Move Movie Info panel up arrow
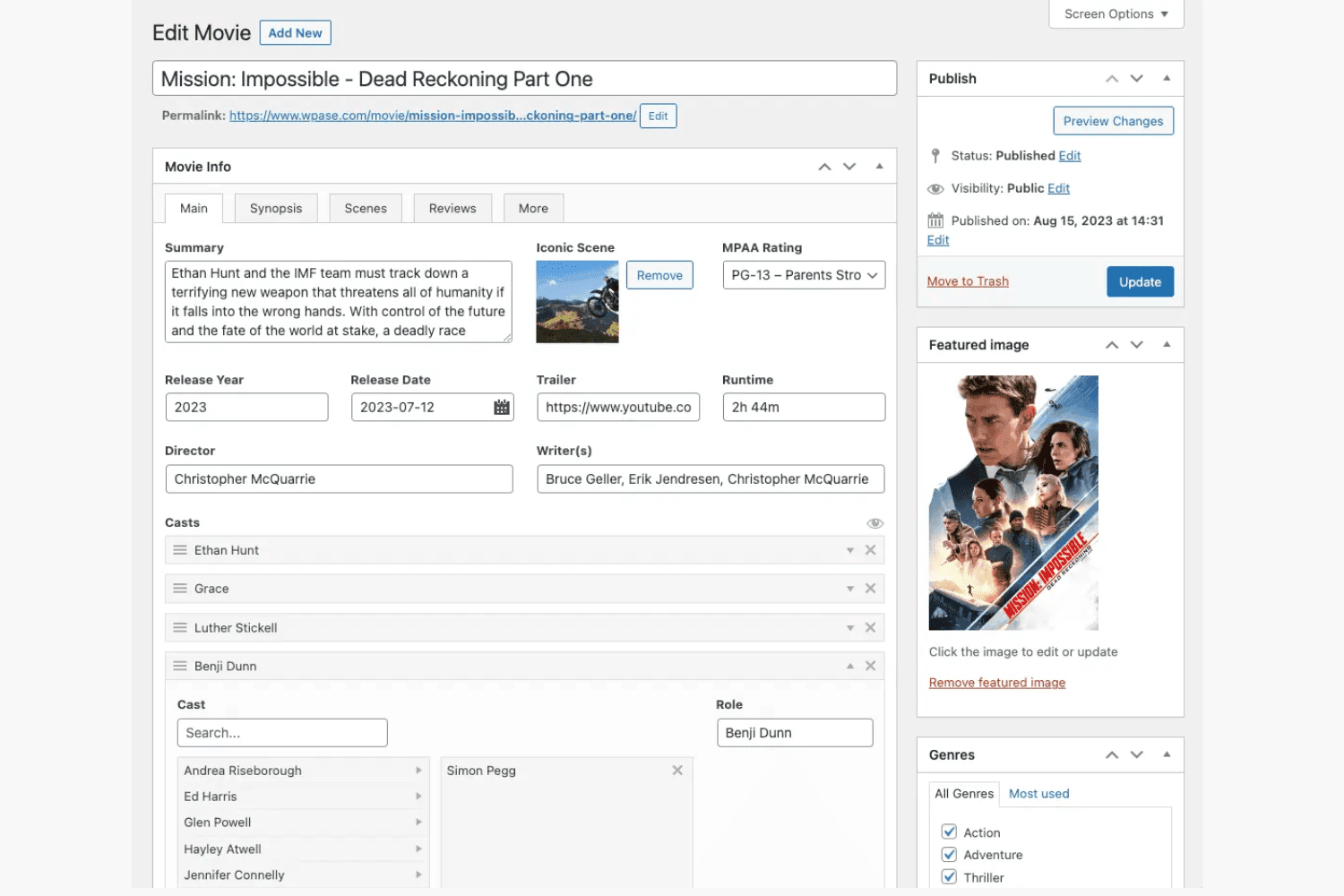This screenshot has height=896, width=1344. pos(824,167)
